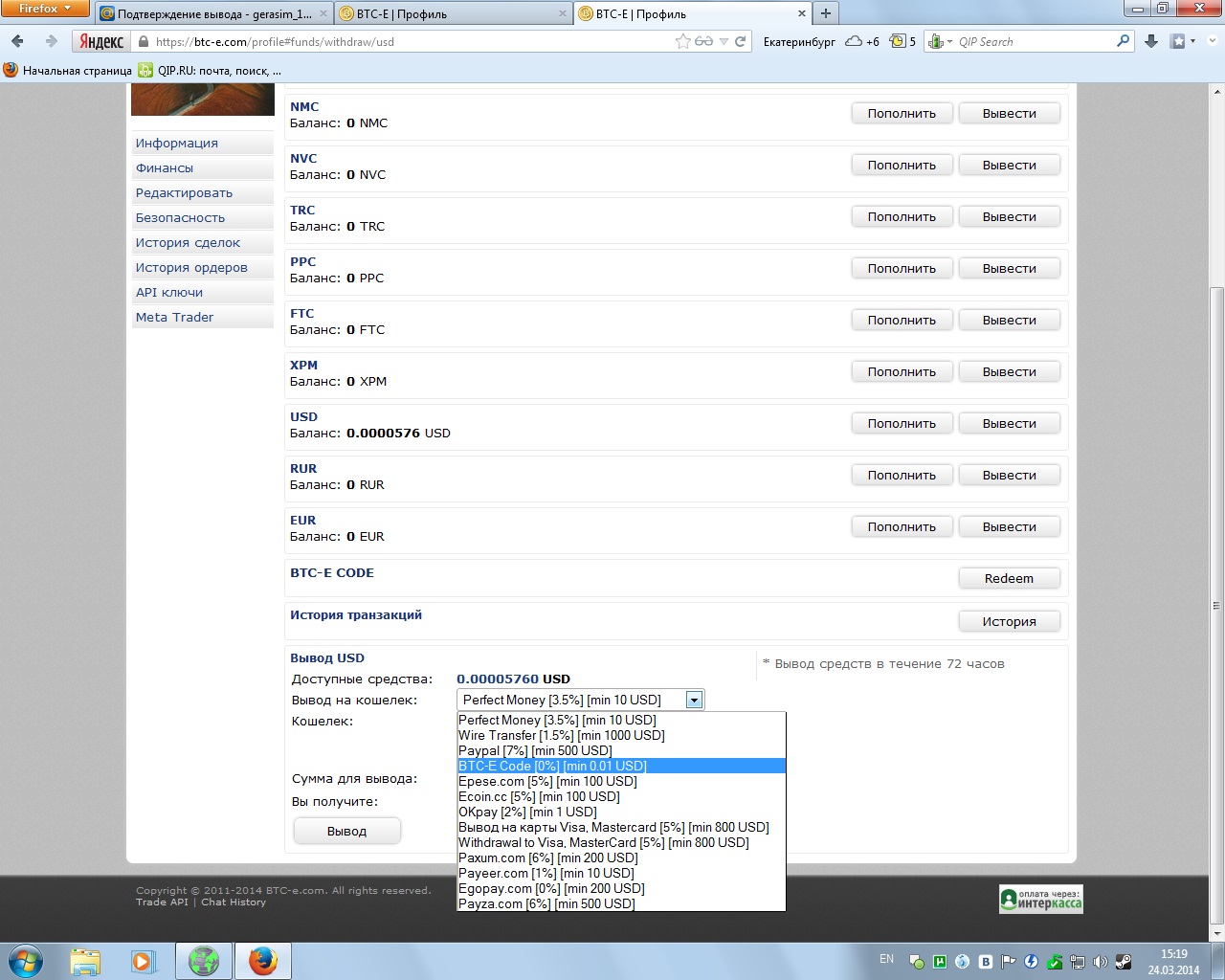Collapse the withdrawal wallet dropdown via its arrow

(x=695, y=700)
